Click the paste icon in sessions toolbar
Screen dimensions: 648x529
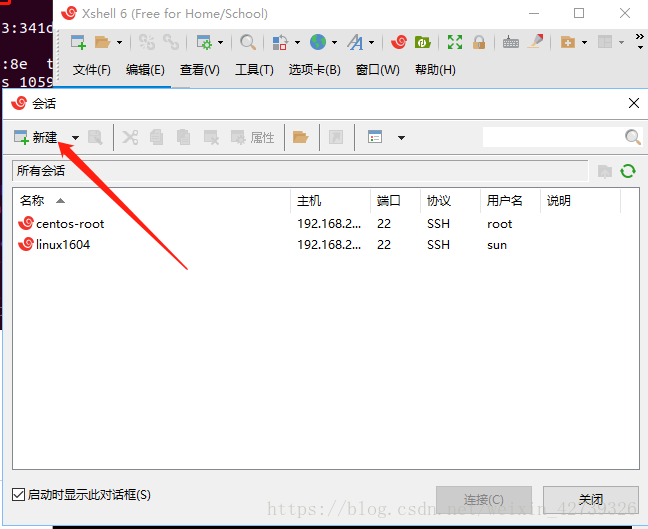click(183, 137)
